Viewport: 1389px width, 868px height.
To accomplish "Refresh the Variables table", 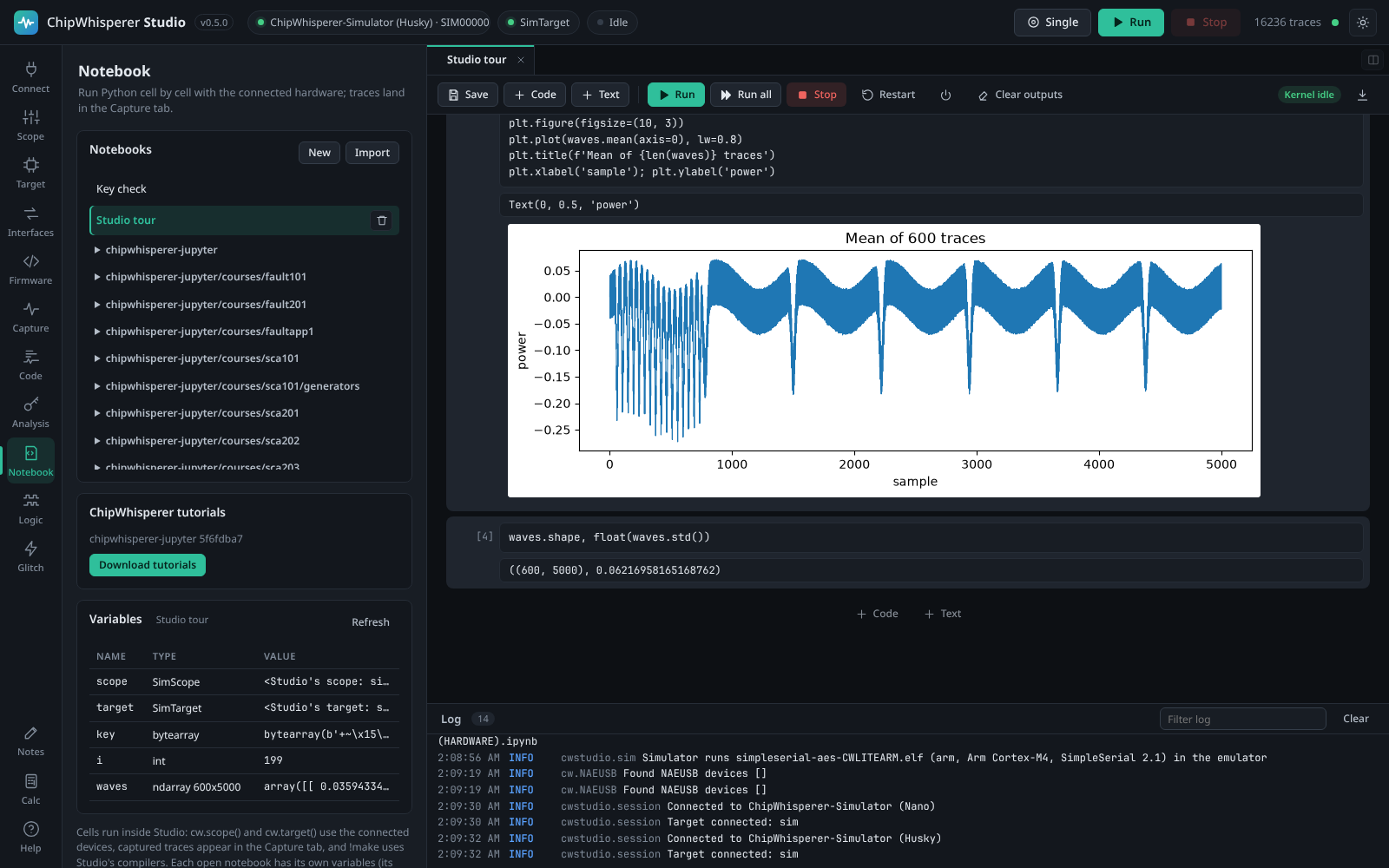I will click(x=371, y=622).
